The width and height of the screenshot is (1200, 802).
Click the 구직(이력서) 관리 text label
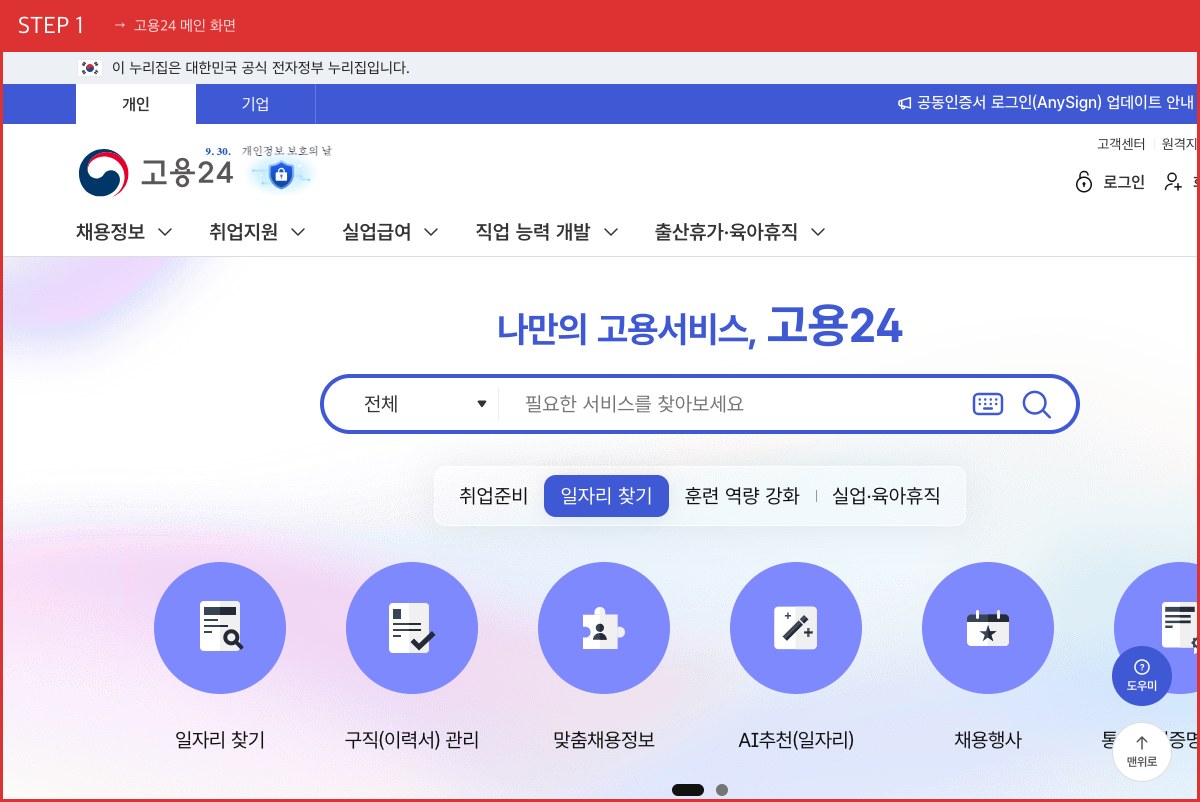tap(412, 741)
